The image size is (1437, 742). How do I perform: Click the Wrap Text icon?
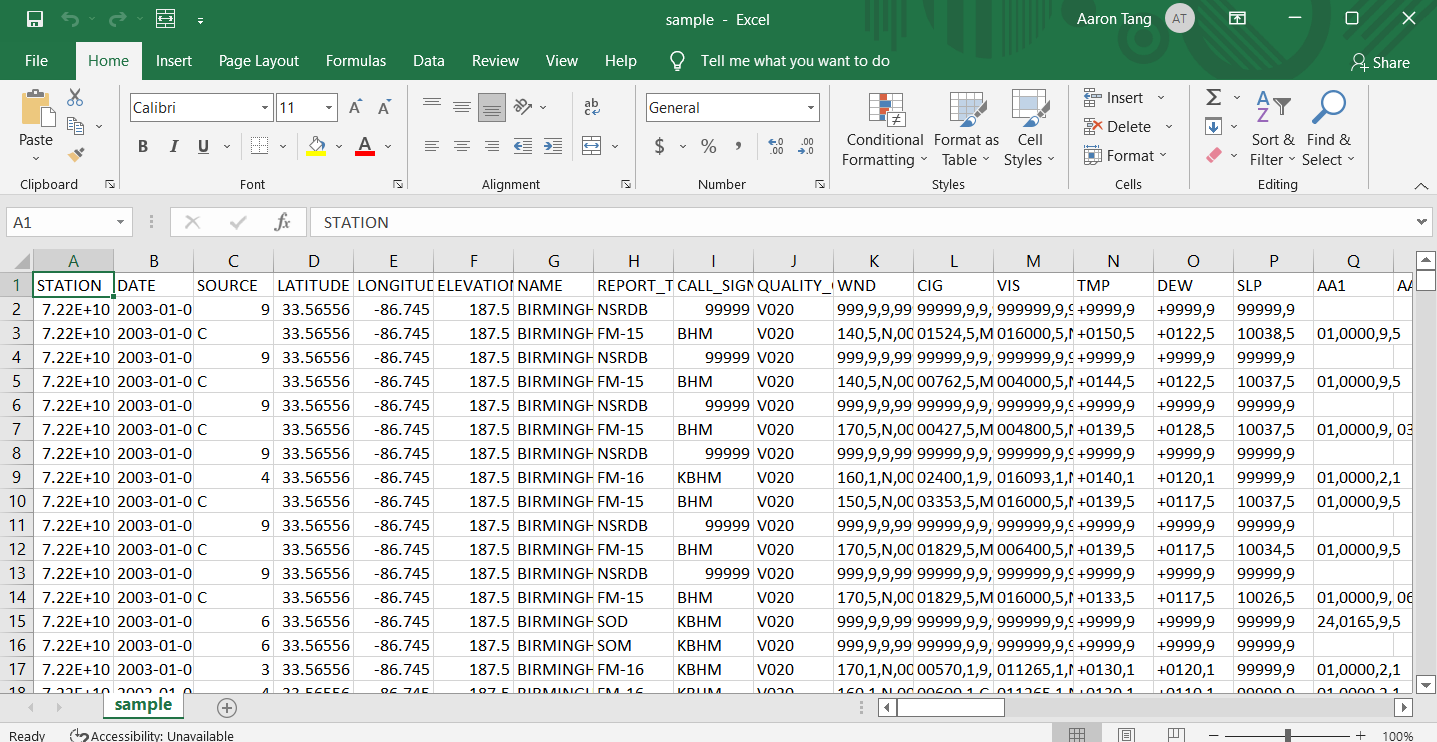[591, 107]
